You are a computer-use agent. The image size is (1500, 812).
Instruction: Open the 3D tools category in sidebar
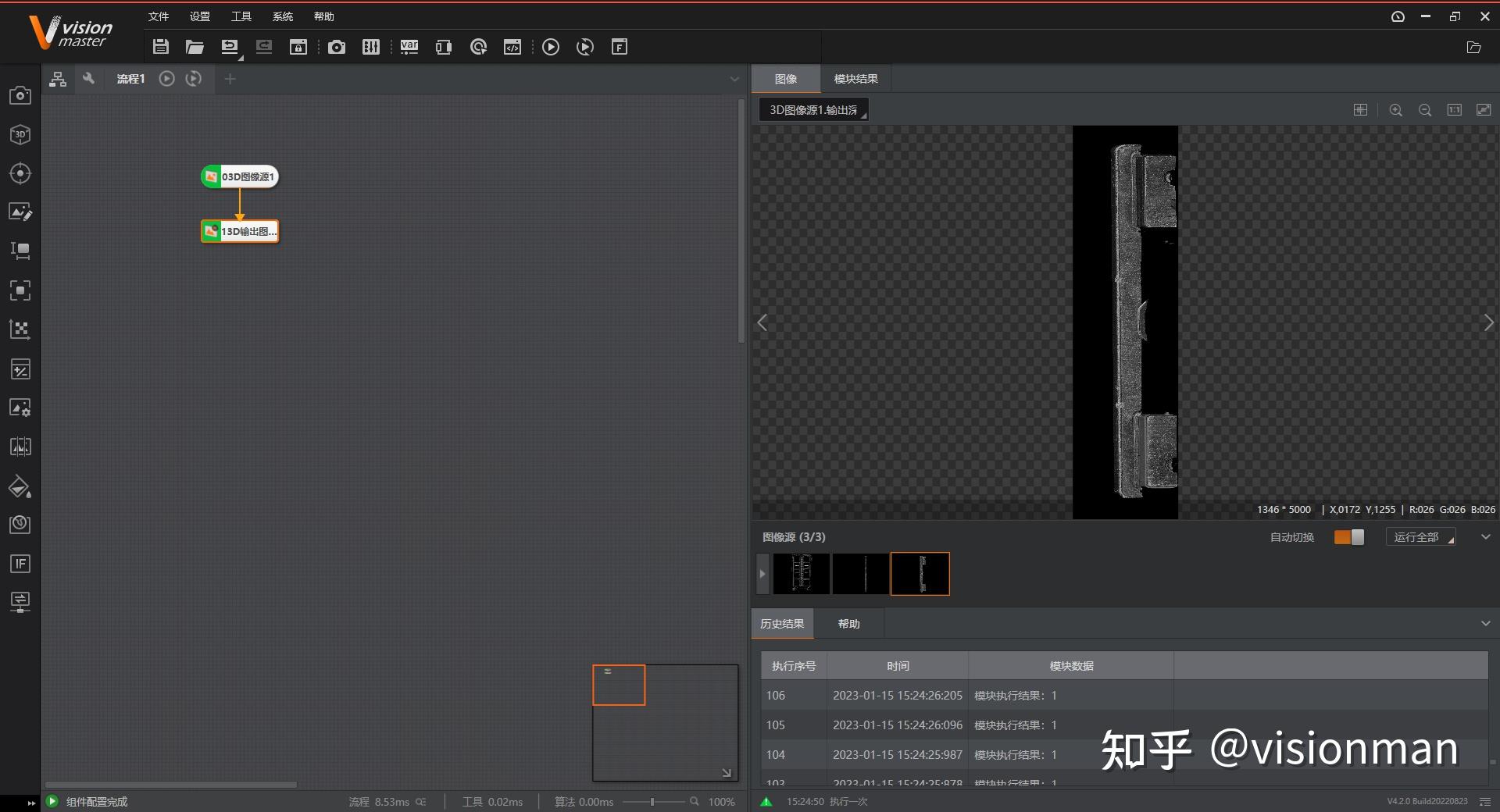pos(20,134)
